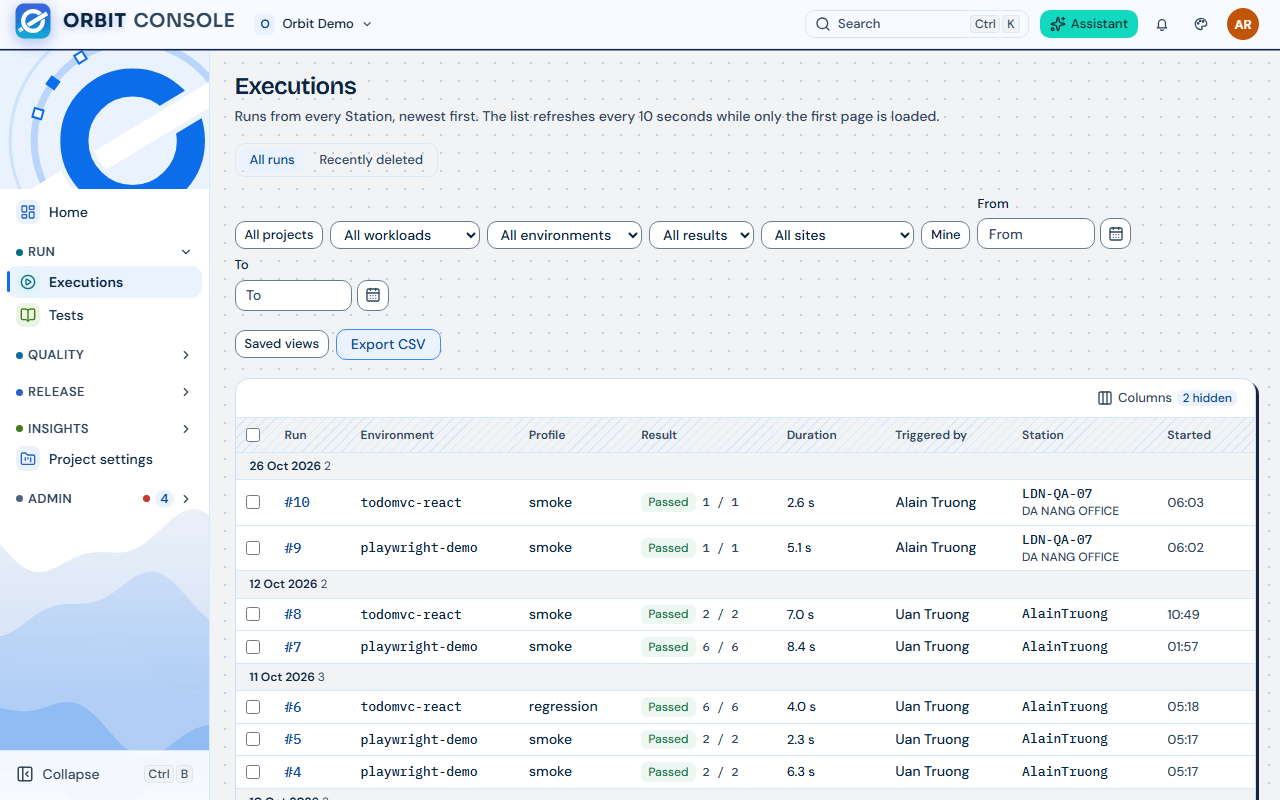
Task: Click the To date input field
Action: (x=293, y=295)
